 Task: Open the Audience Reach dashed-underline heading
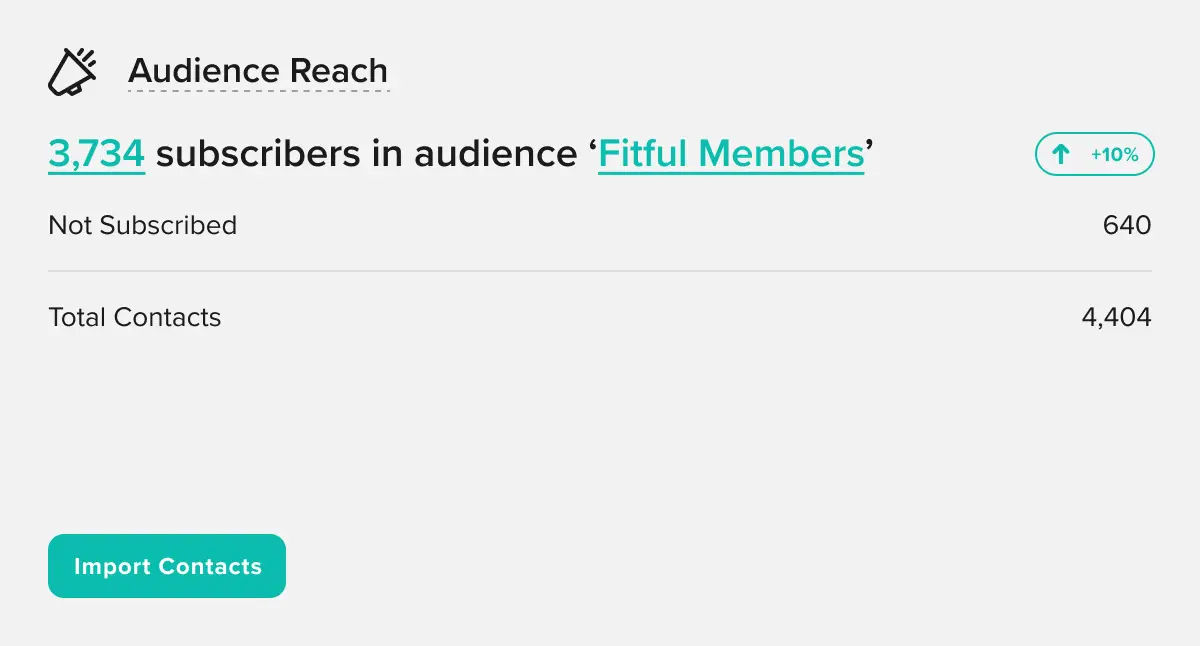258,71
